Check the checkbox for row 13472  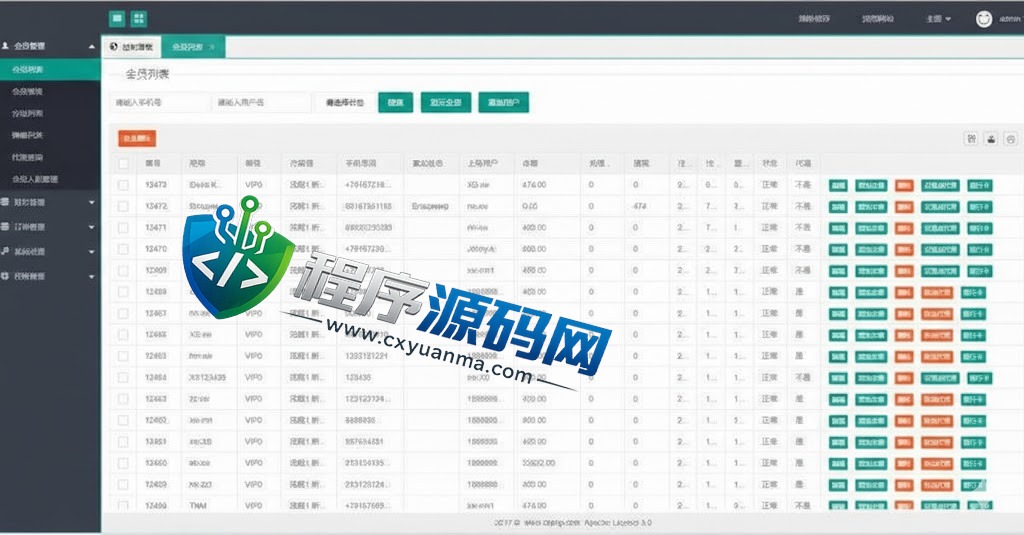pyautogui.click(x=123, y=206)
